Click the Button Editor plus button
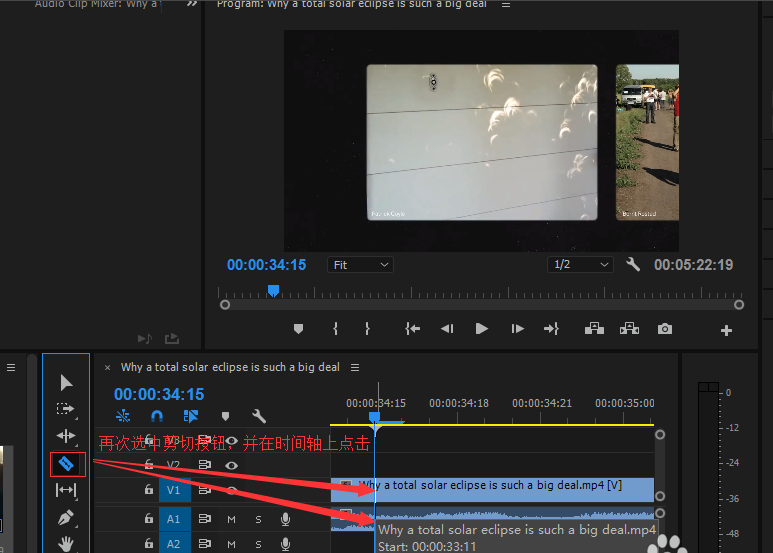 (727, 330)
